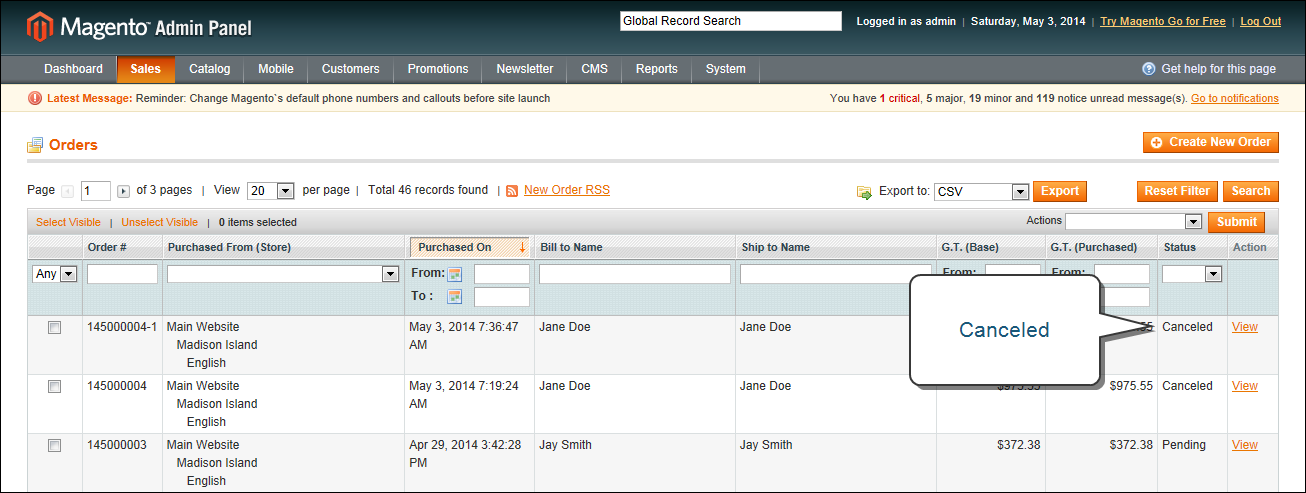
Task: View order 145000004-1
Action: pos(1245,327)
